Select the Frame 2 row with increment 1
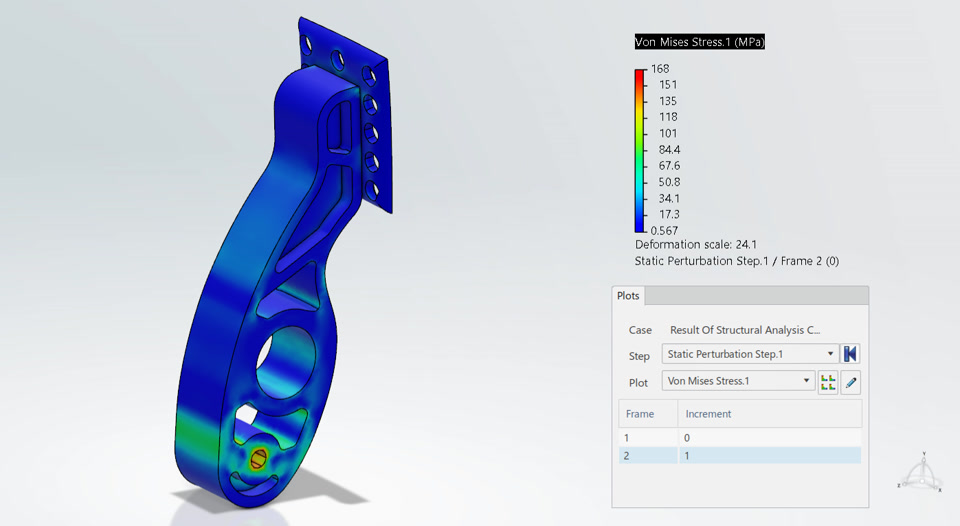This screenshot has height=526, width=960. click(740, 456)
